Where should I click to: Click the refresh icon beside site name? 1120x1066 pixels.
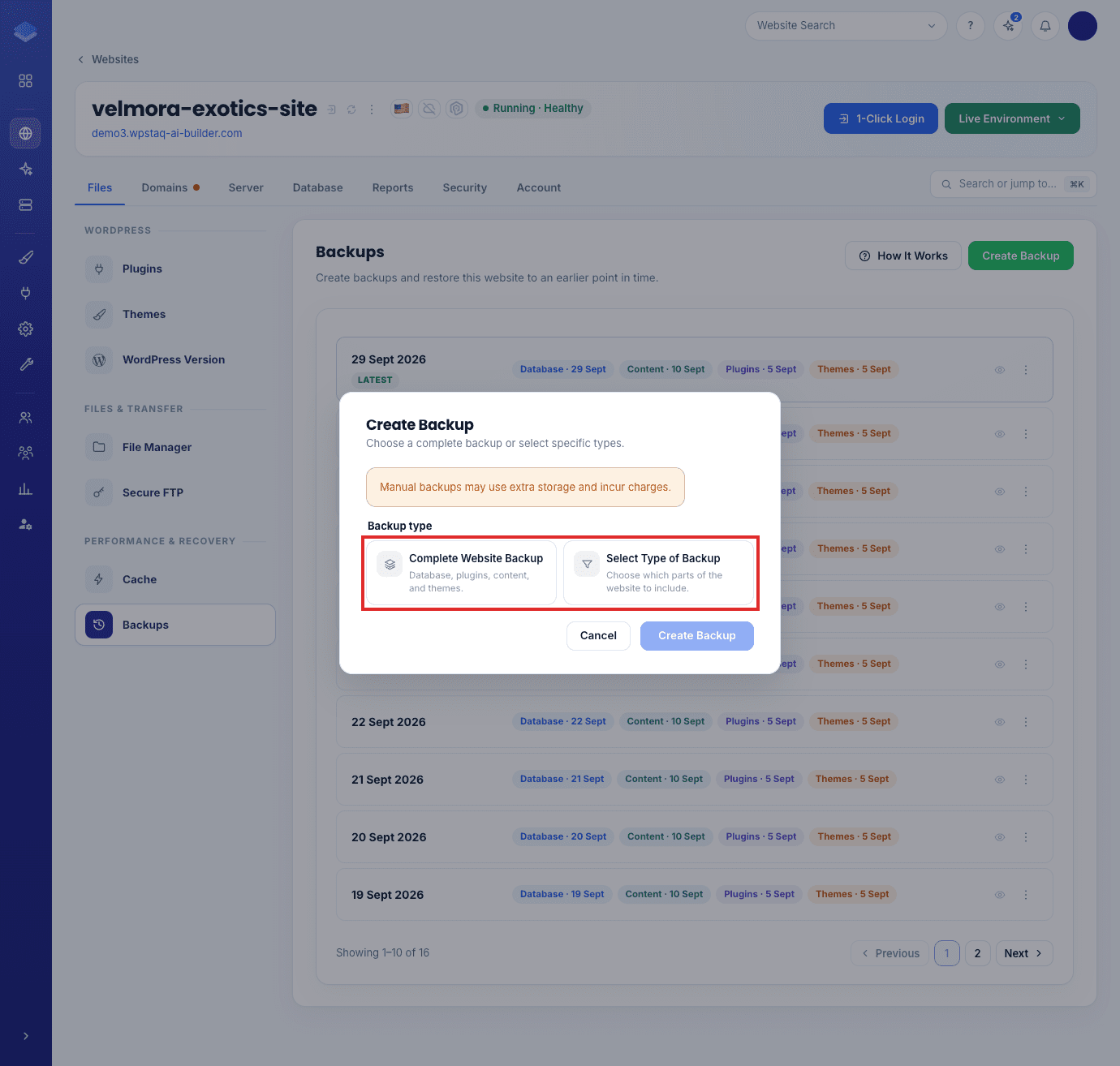351,109
